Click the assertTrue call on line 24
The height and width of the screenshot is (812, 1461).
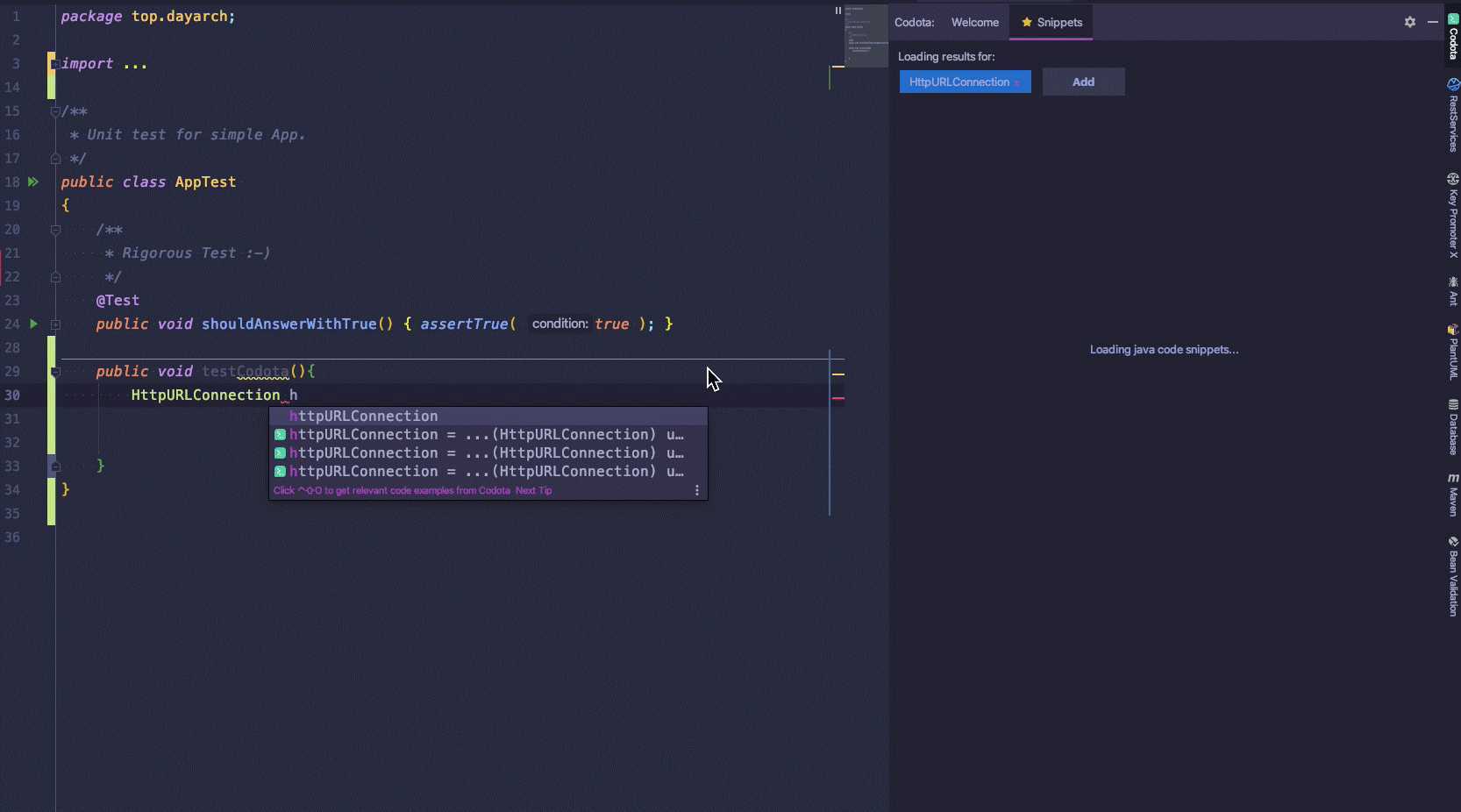464,324
